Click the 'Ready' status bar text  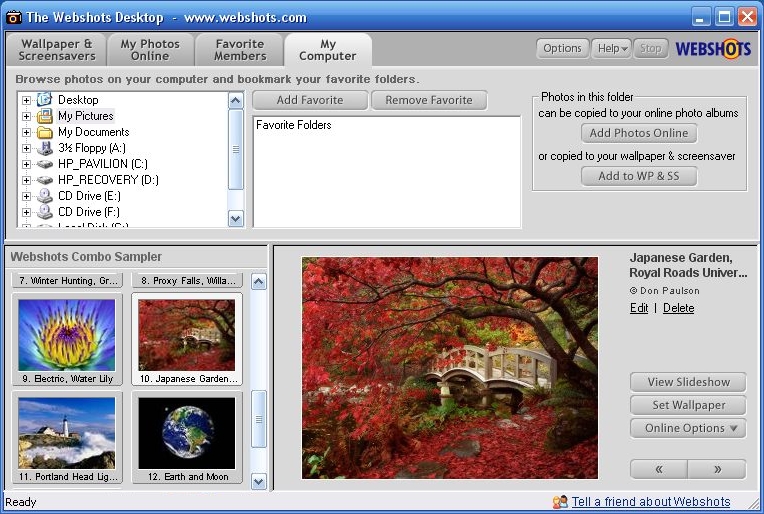tap(20, 502)
